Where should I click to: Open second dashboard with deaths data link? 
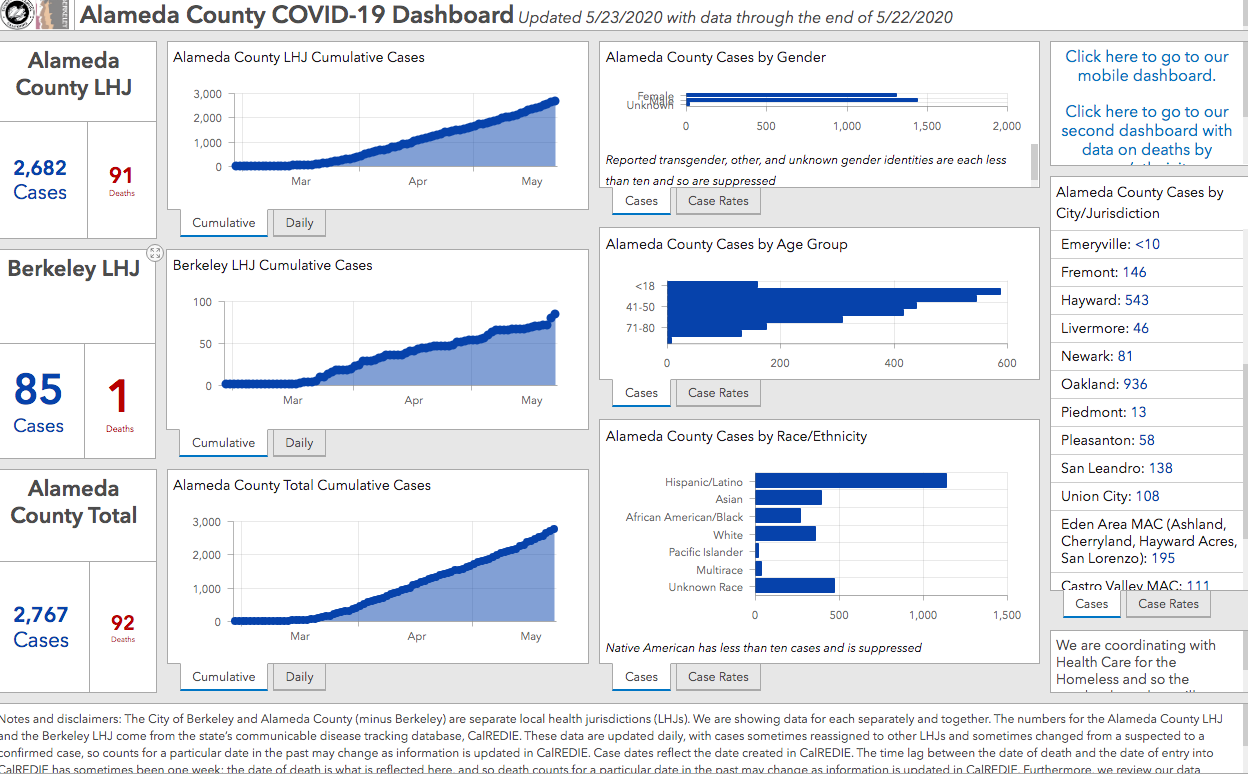tap(1146, 131)
